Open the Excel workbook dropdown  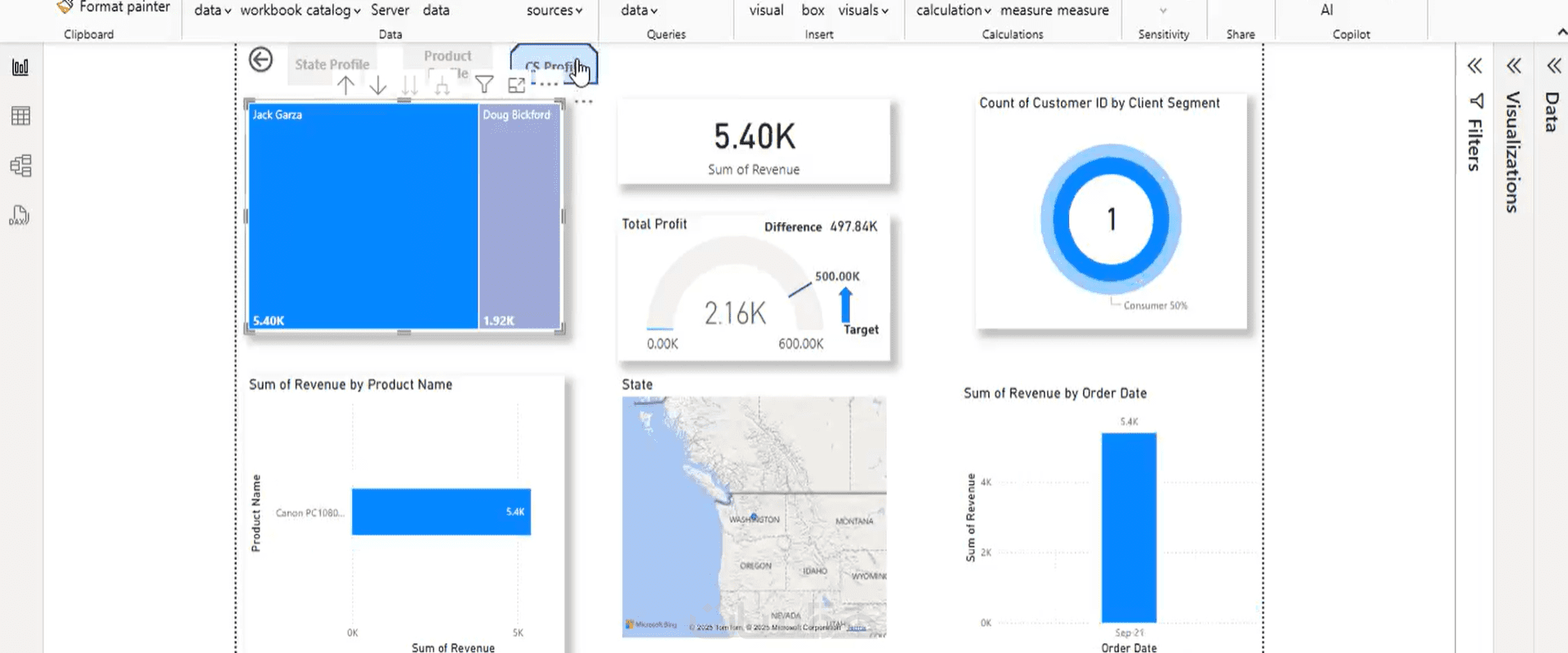(271, 11)
